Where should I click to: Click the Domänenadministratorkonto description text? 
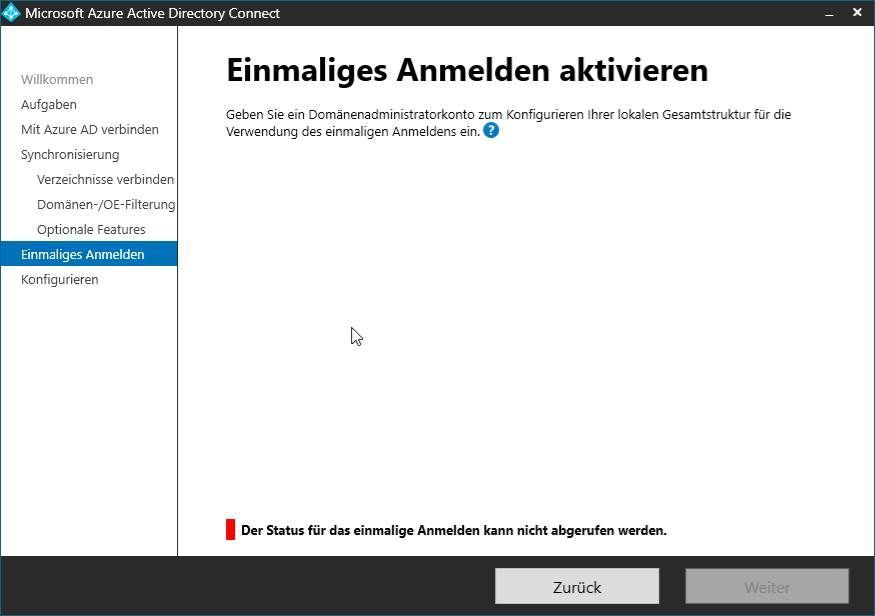click(x=508, y=123)
